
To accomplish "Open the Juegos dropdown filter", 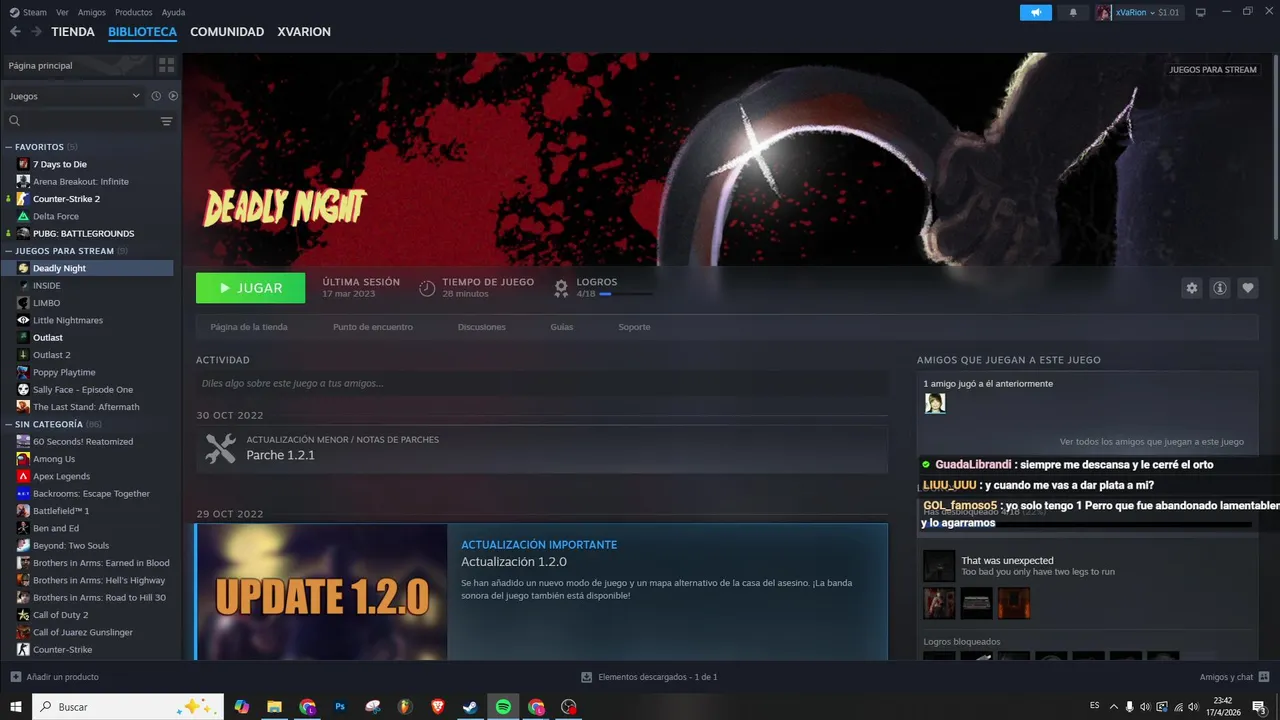I will (x=74, y=96).
